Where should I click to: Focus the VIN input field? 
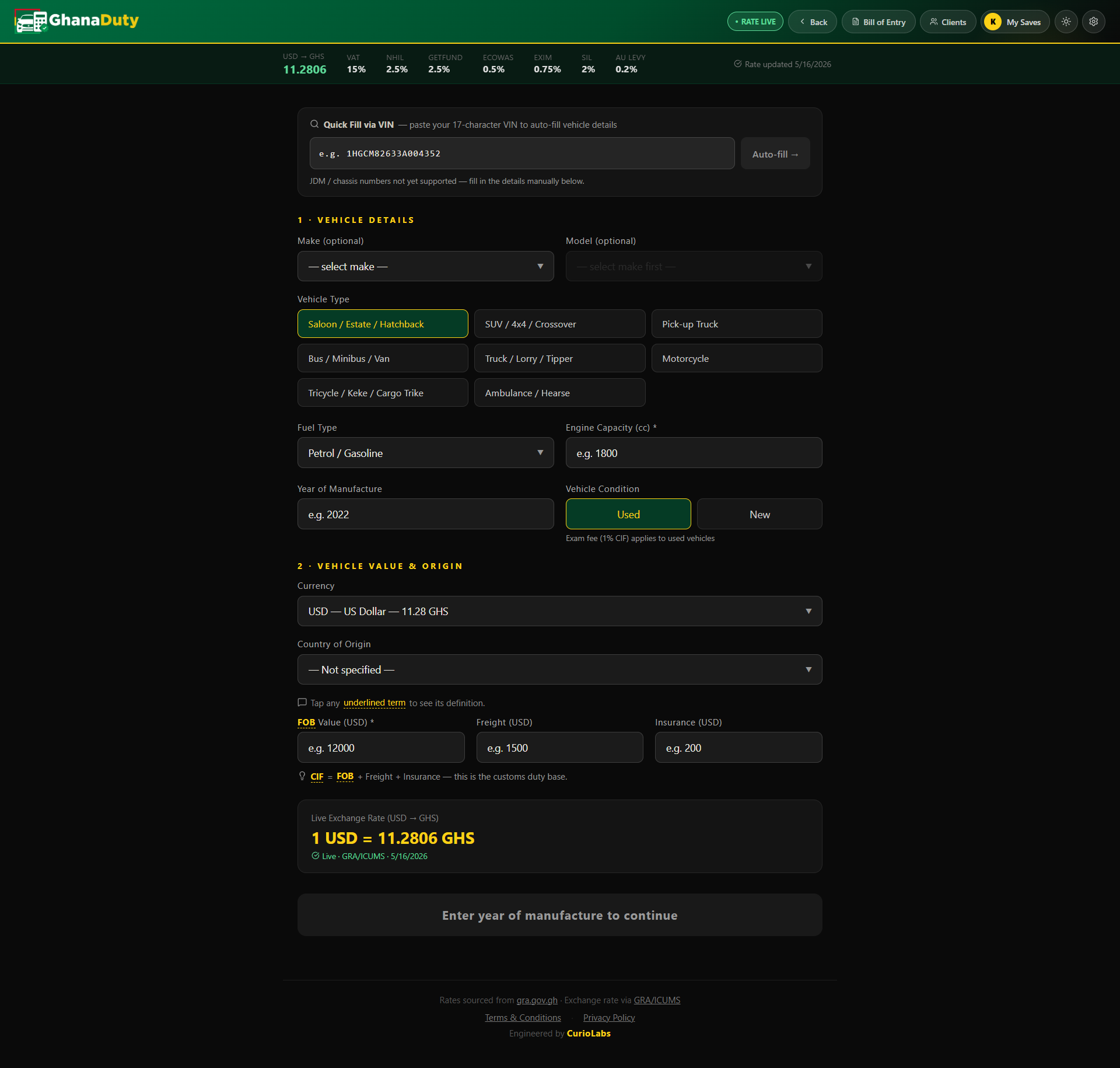(x=522, y=153)
